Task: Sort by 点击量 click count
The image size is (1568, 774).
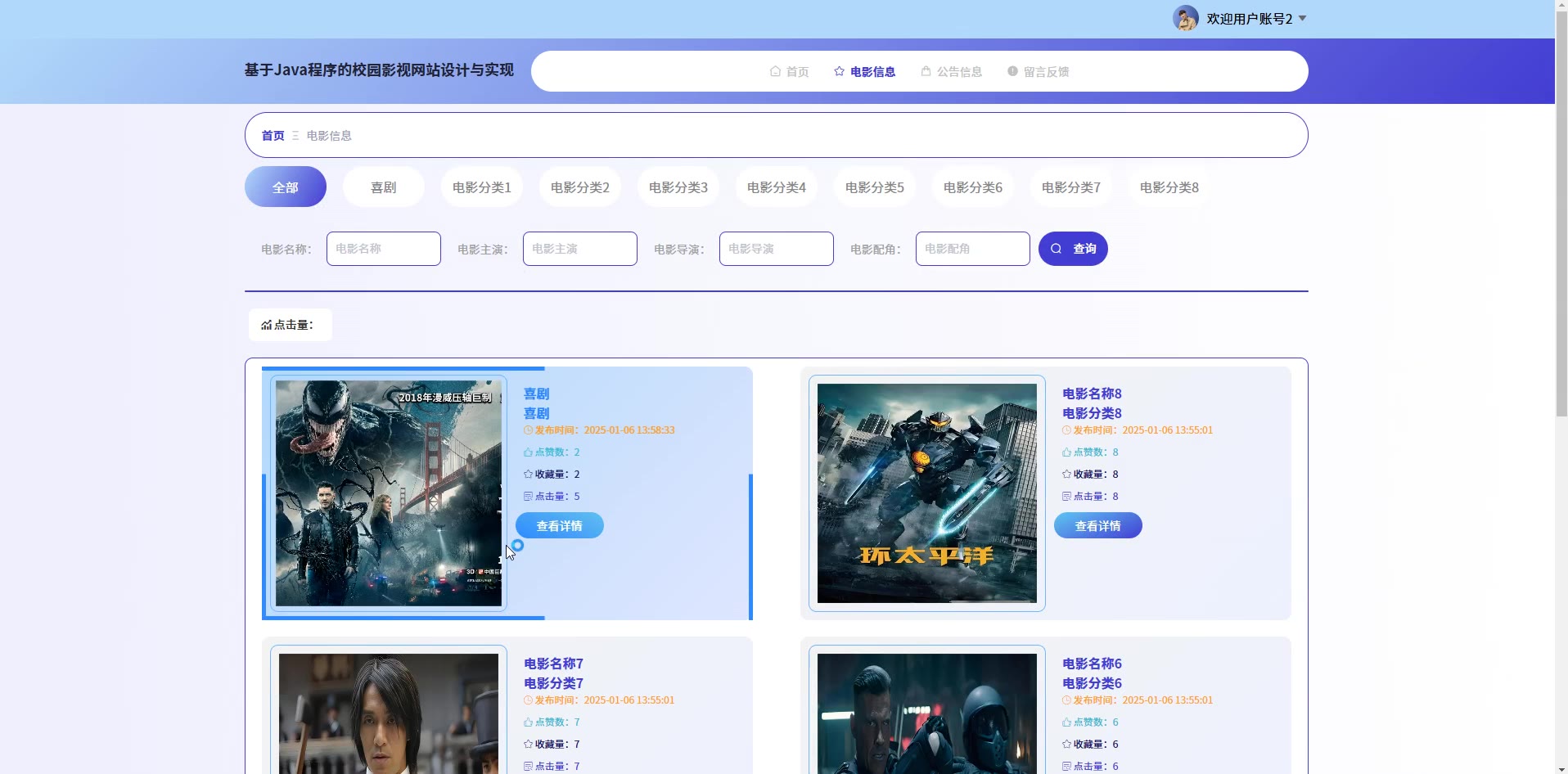Action: [290, 325]
